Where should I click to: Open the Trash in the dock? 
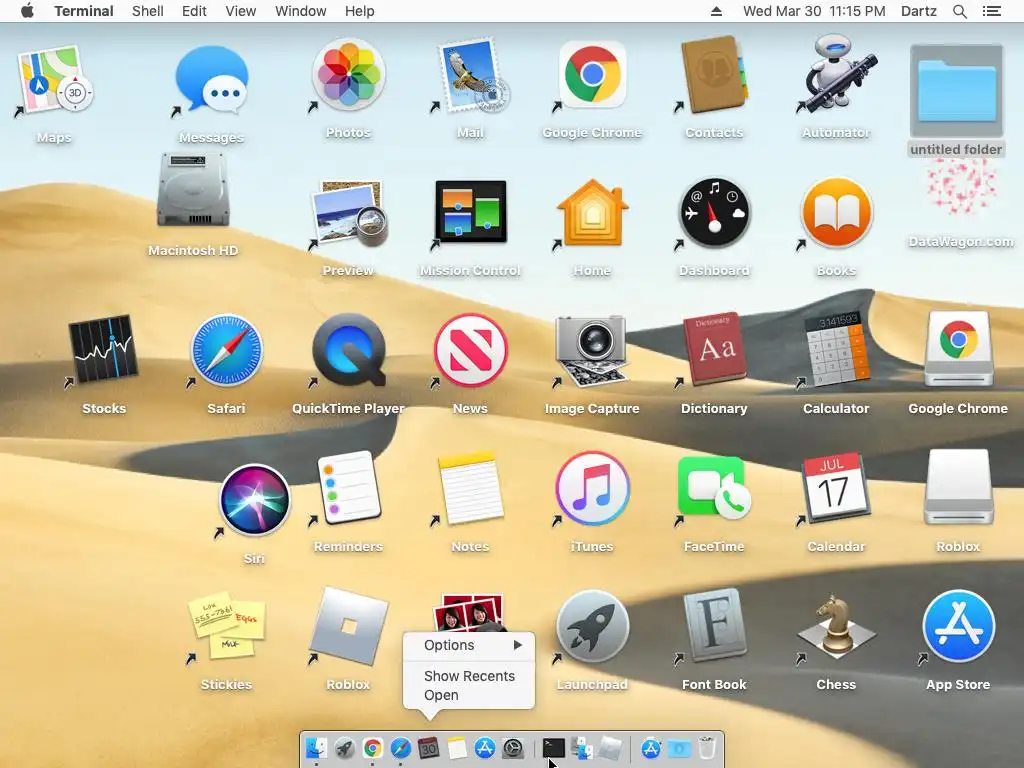tap(707, 748)
